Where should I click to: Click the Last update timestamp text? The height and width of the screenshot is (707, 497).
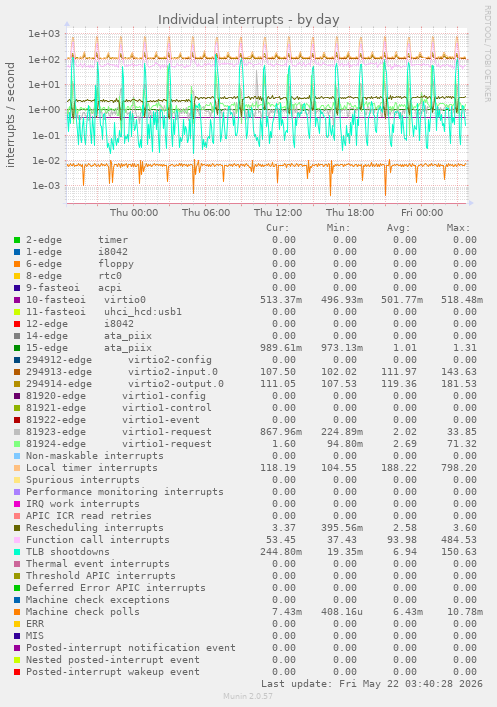pyautogui.click(x=372, y=684)
